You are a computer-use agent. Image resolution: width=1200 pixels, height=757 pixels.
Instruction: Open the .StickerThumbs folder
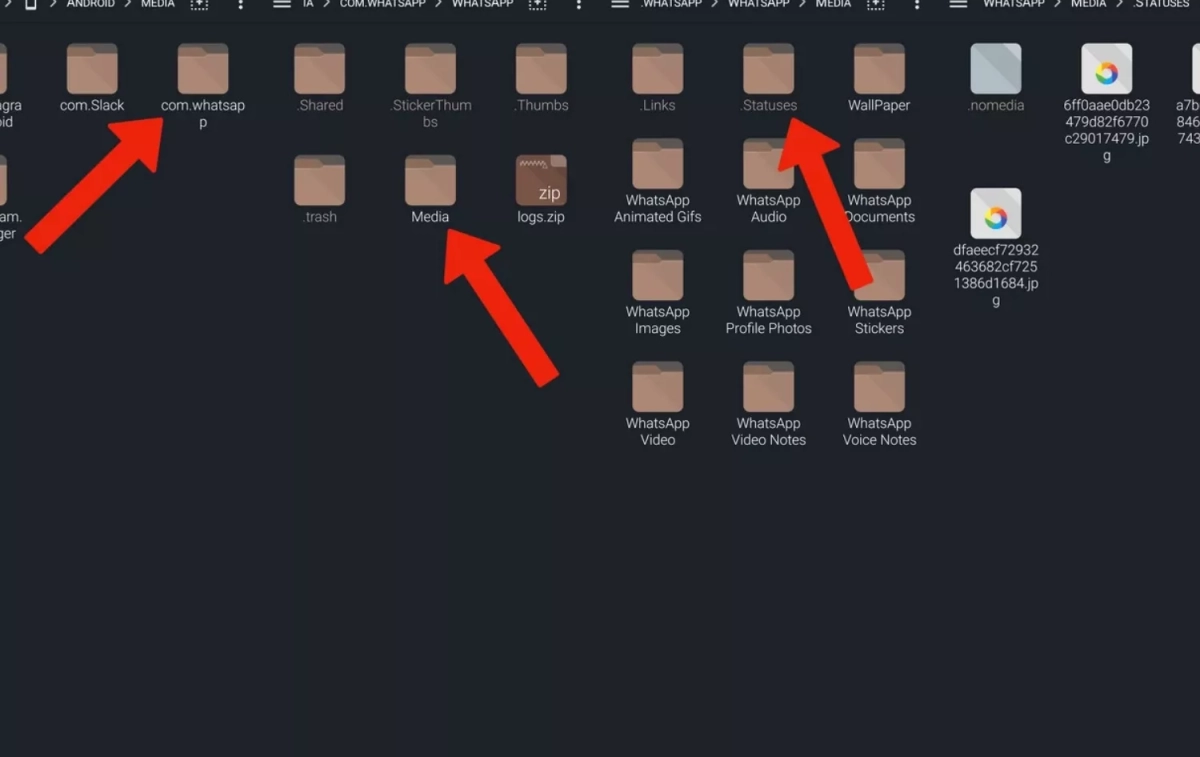click(x=430, y=70)
